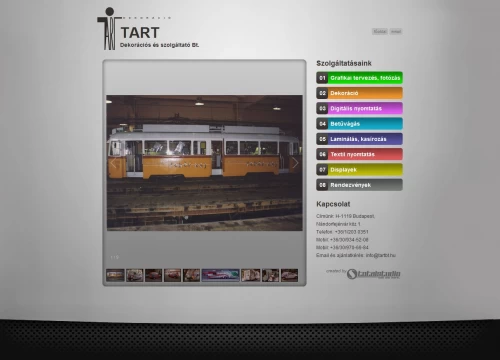Click the 'Kapcsolat' heading

pyautogui.click(x=333, y=204)
